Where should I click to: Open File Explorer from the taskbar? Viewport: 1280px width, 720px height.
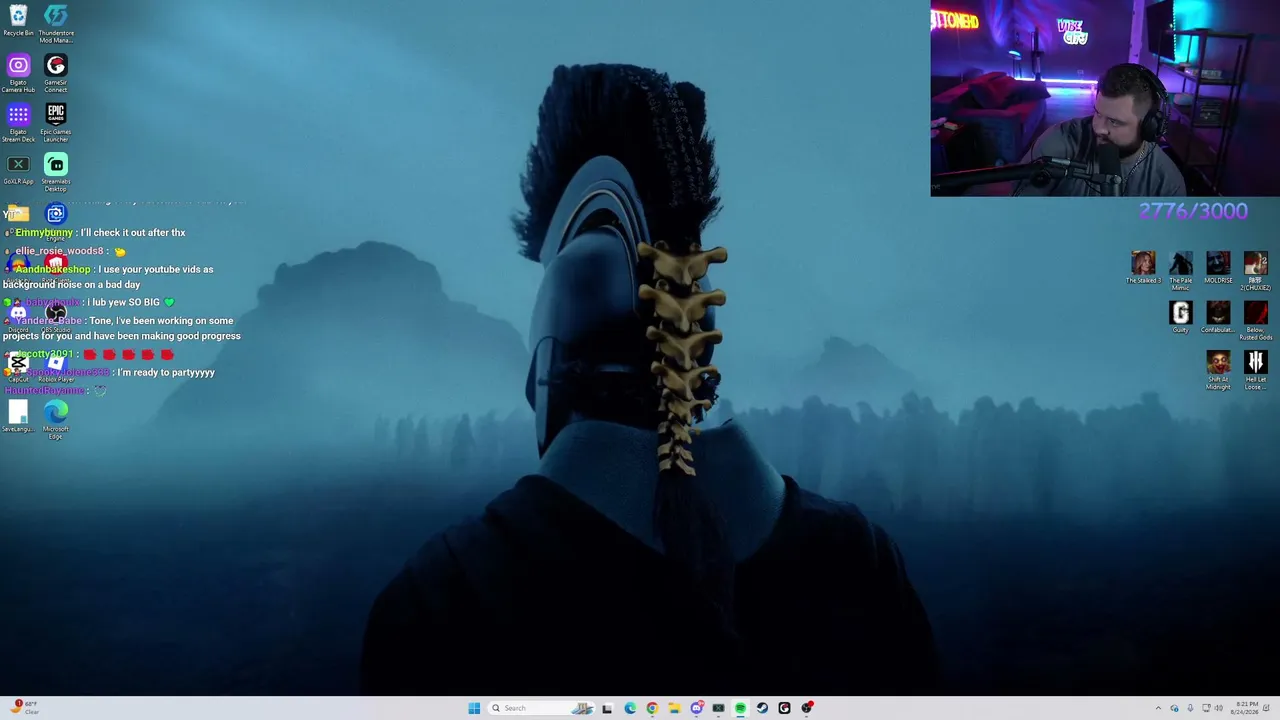tap(674, 708)
